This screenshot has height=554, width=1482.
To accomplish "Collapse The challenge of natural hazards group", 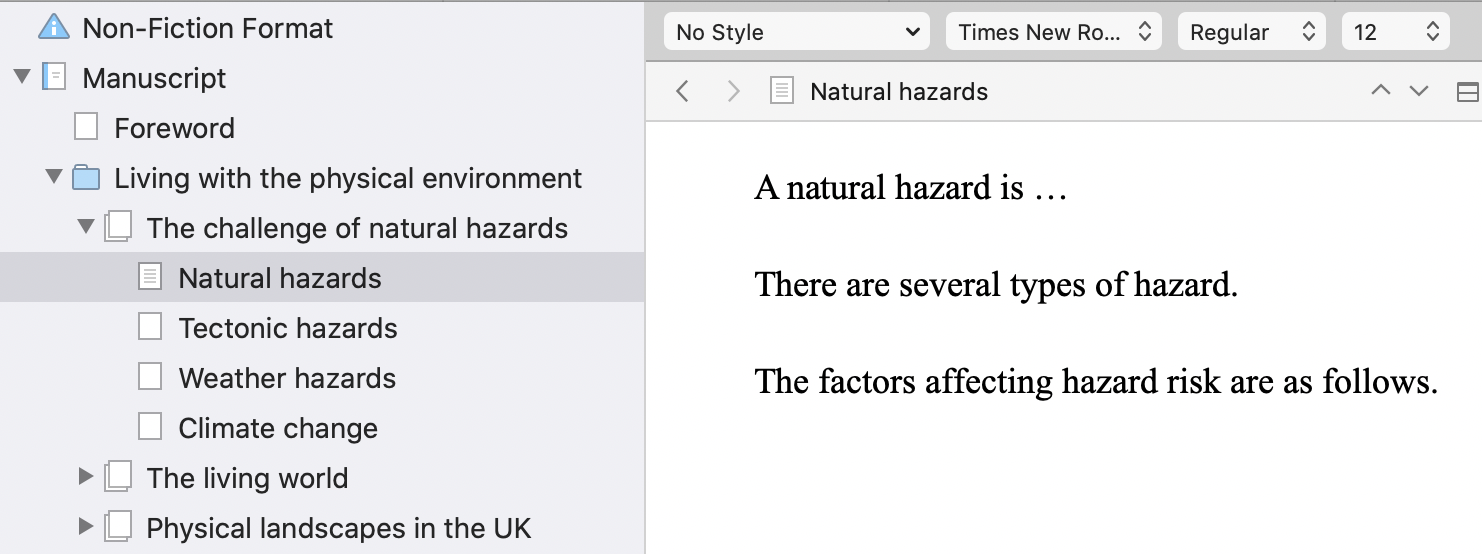I will pos(86,227).
